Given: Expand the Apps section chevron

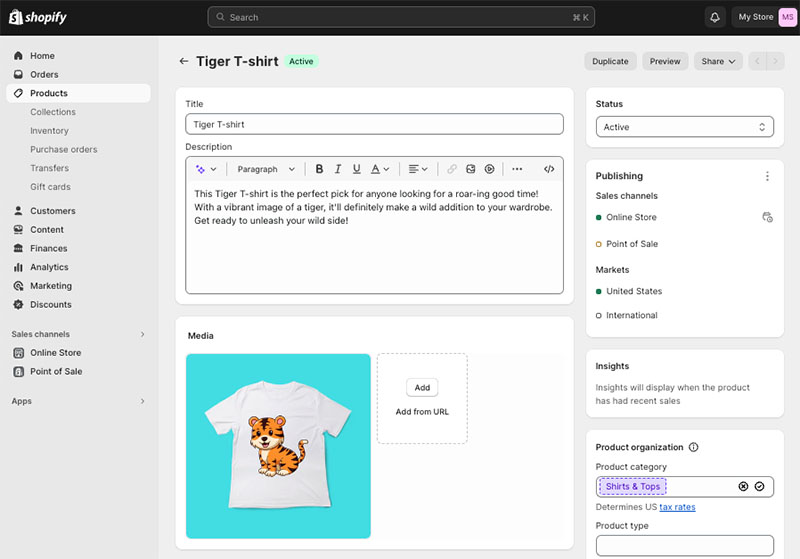Looking at the screenshot, I should click(x=142, y=401).
